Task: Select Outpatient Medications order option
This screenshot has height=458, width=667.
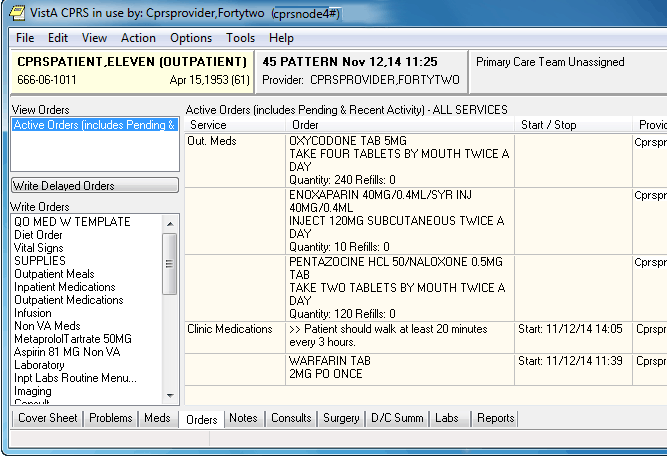Action: pyautogui.click(x=68, y=300)
